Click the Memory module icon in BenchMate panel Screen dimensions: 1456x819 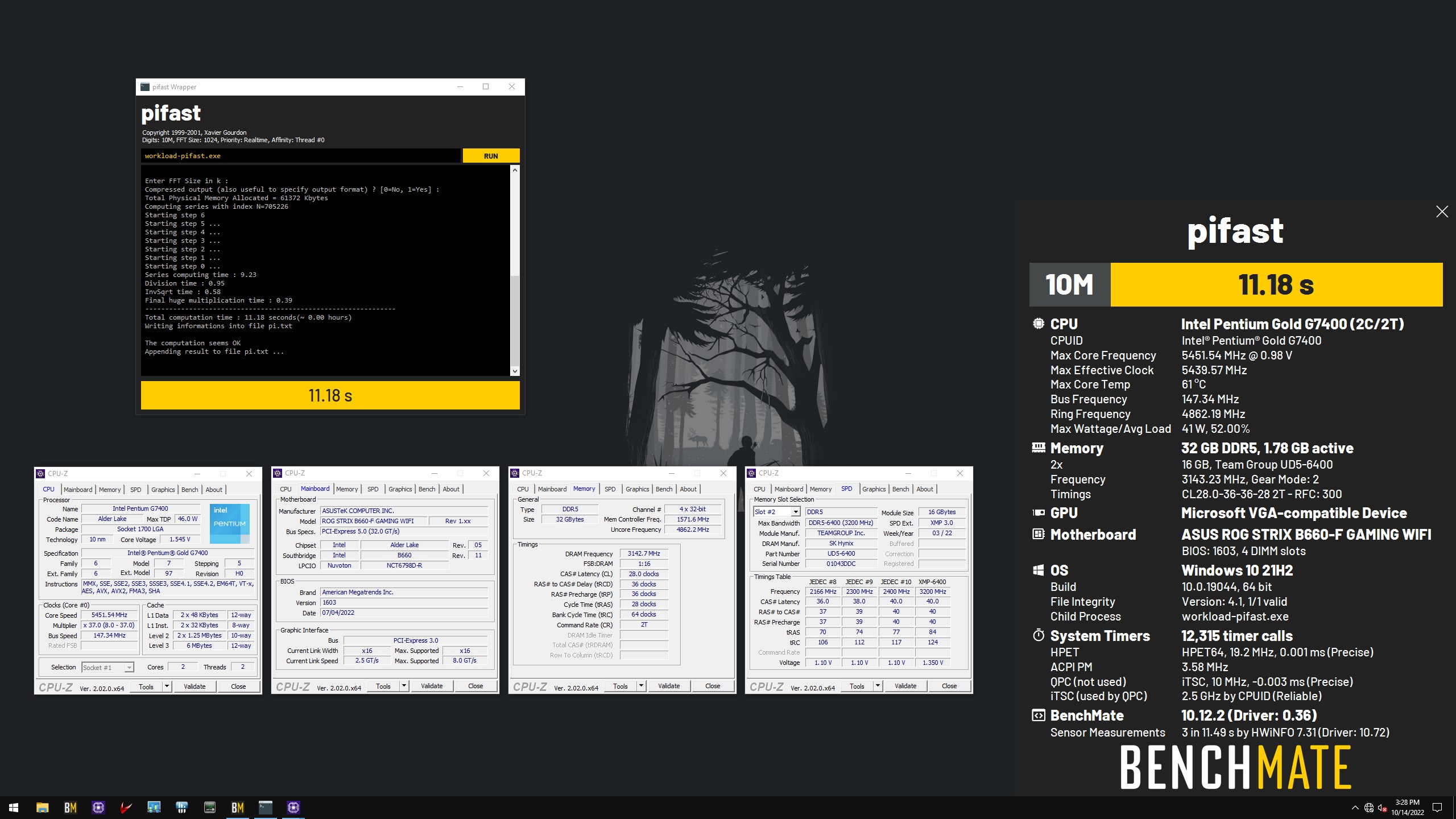pyautogui.click(x=1038, y=448)
